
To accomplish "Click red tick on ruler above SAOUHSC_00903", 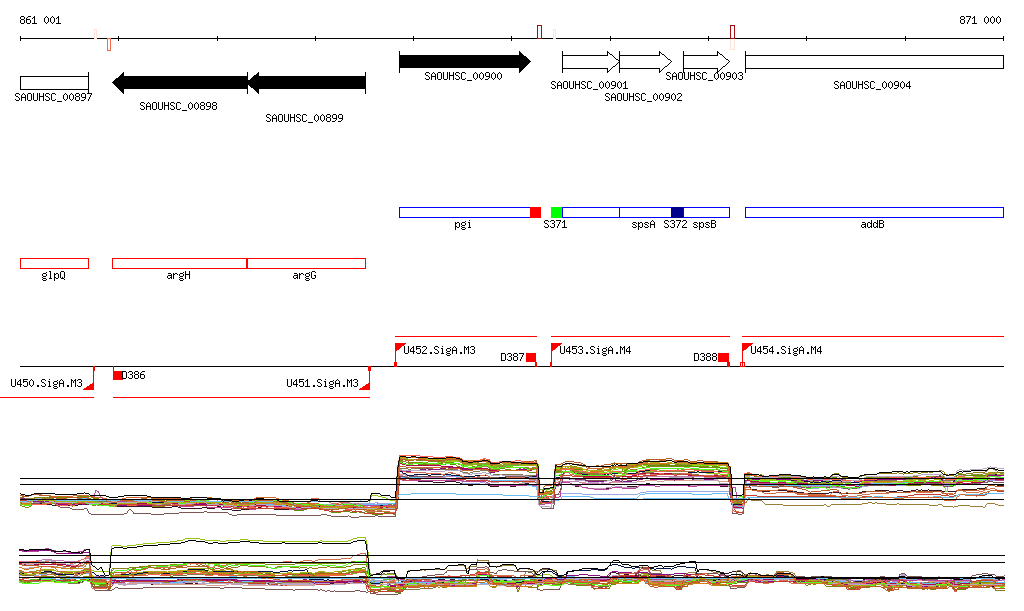I will click(733, 32).
